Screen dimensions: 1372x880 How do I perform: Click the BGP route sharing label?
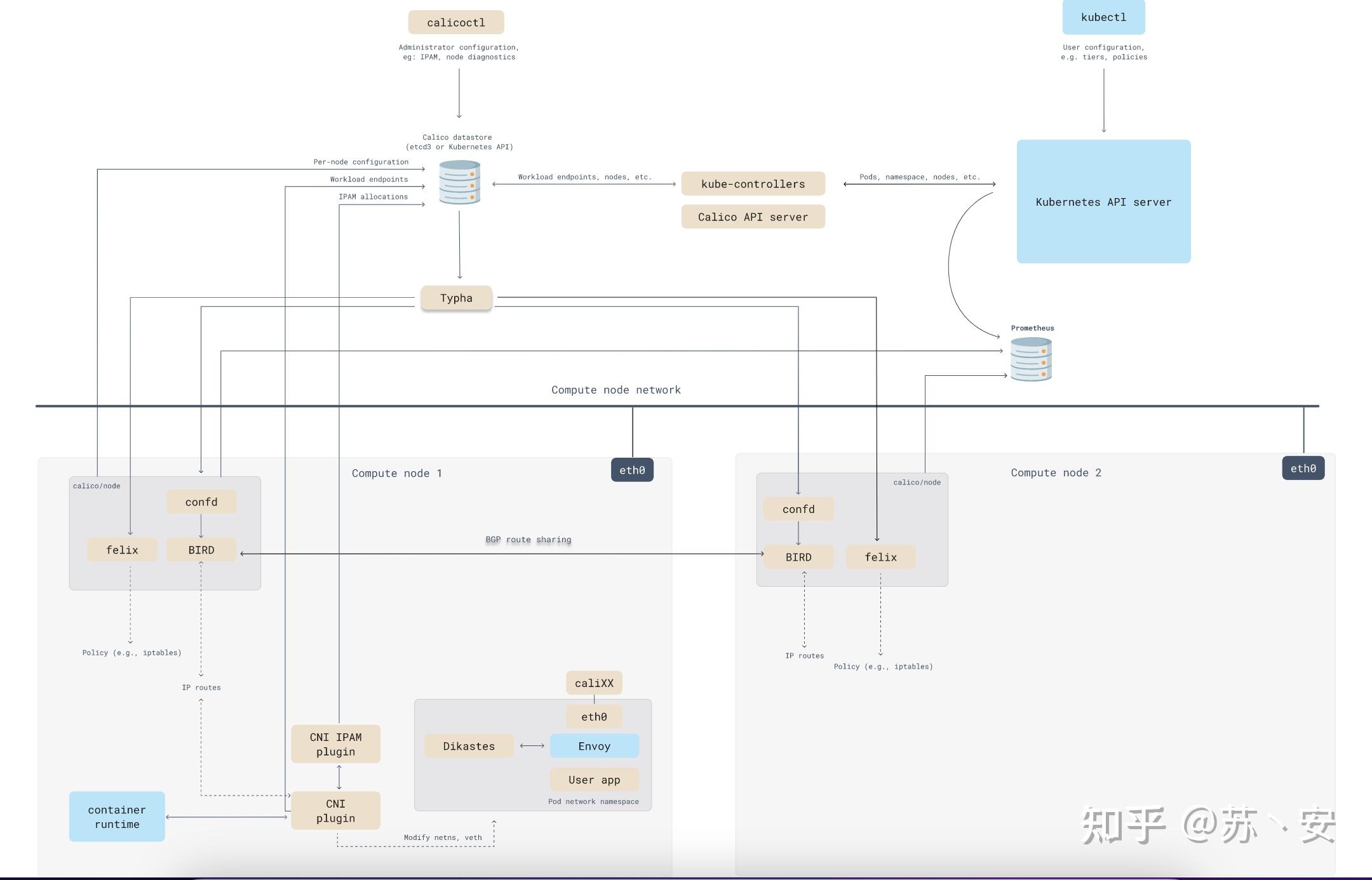pyautogui.click(x=528, y=540)
